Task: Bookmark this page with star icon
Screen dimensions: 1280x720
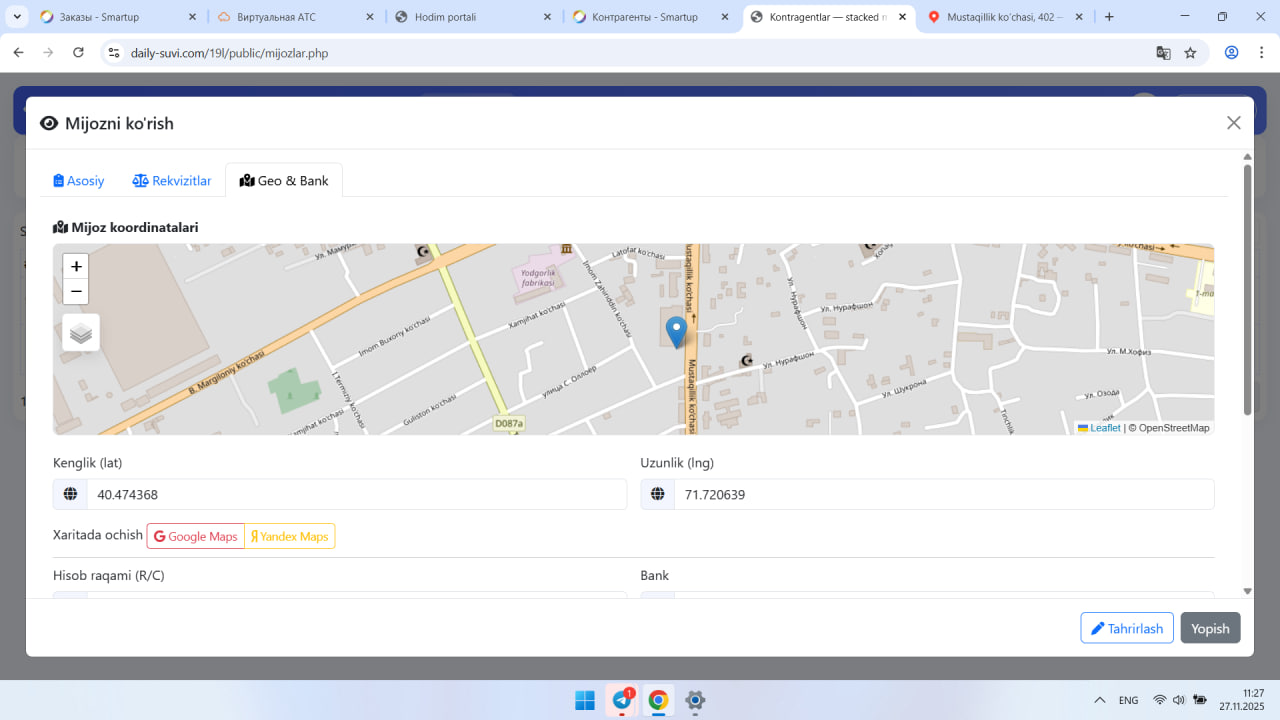Action: (1190, 53)
